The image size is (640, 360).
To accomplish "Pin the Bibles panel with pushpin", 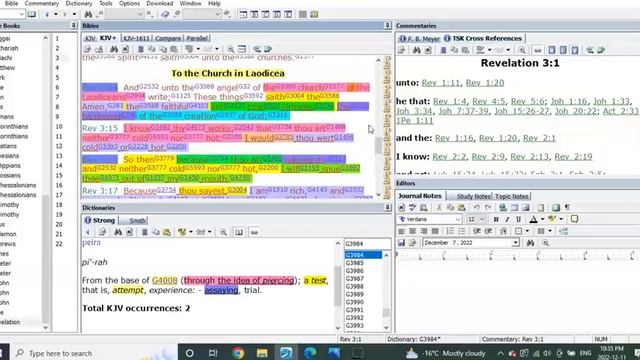I will 387,26.
